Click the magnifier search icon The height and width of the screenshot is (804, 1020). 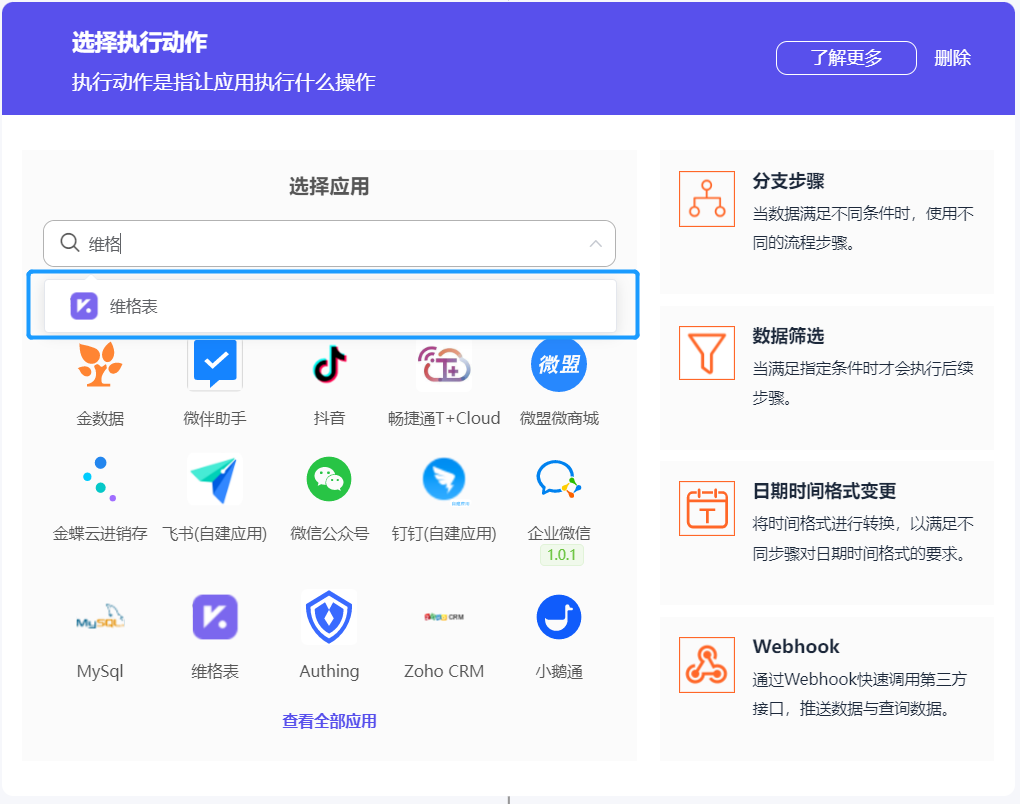point(70,243)
